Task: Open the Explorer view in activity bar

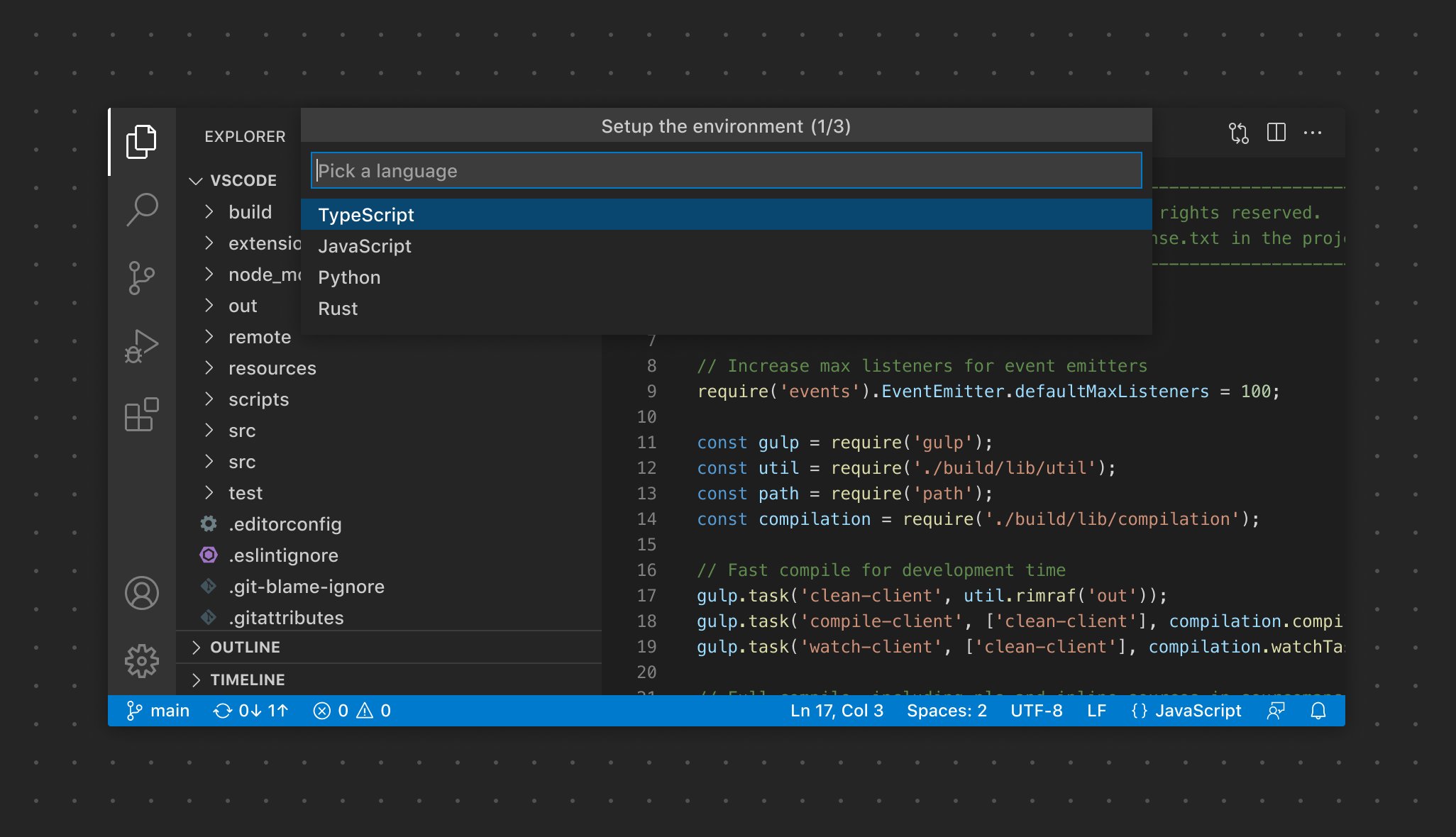Action: point(141,141)
